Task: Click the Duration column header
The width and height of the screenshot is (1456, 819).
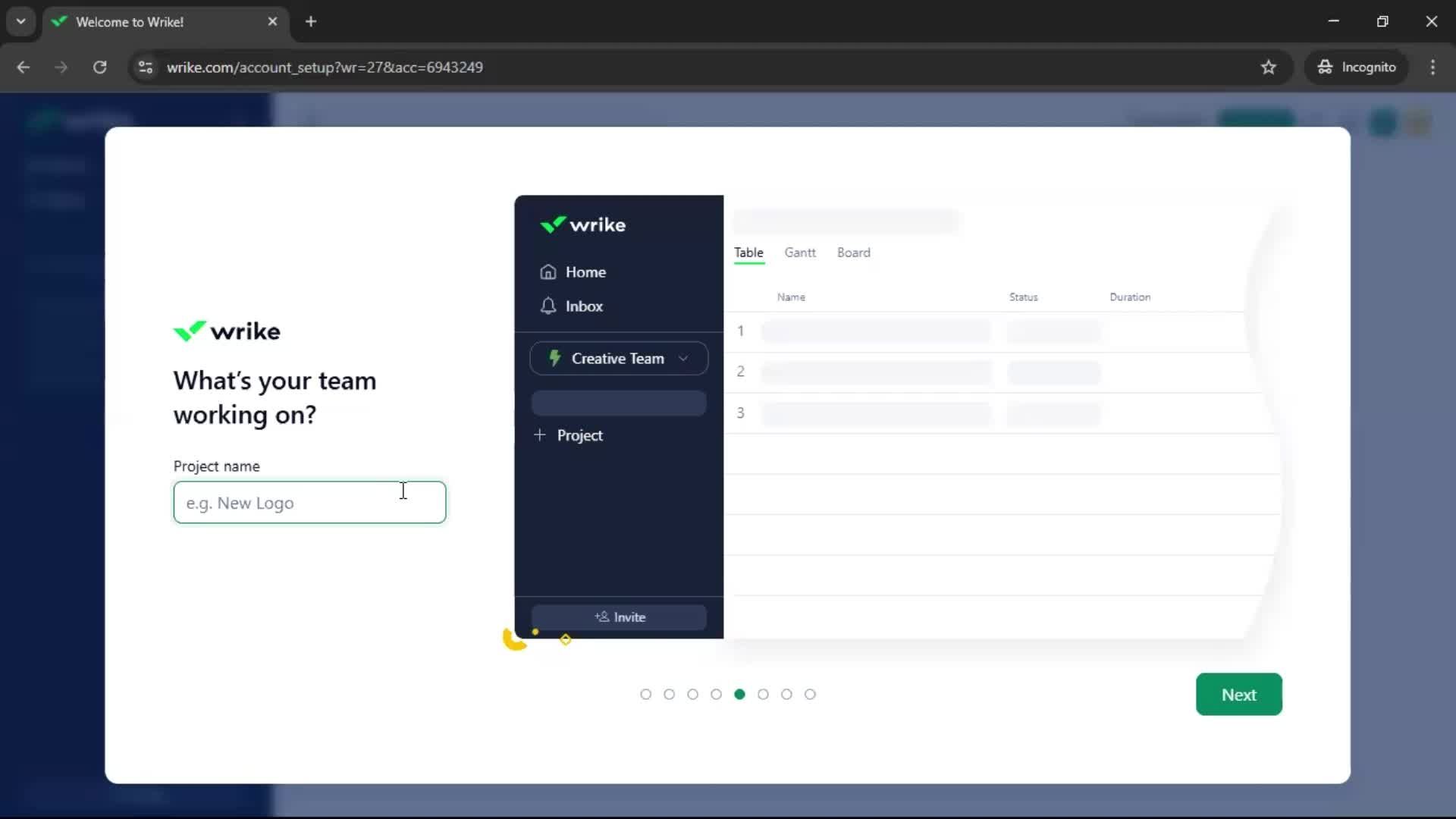Action: 1130,297
